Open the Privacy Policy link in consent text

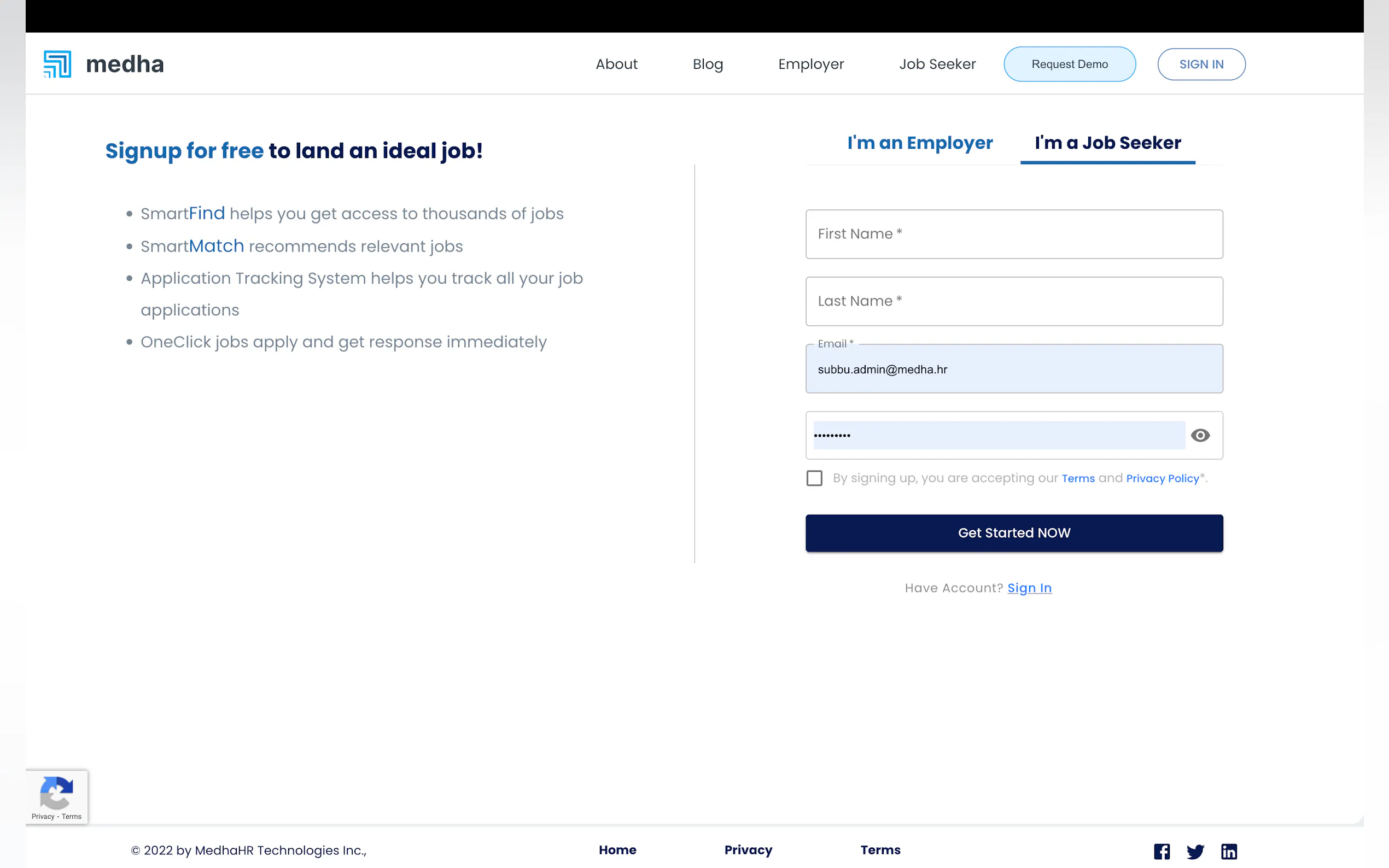pos(1162,478)
